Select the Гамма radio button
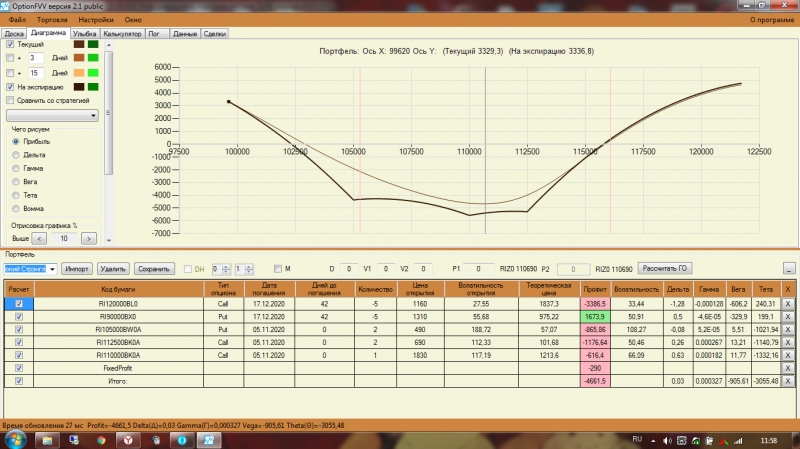The height and width of the screenshot is (449, 800). point(16,168)
